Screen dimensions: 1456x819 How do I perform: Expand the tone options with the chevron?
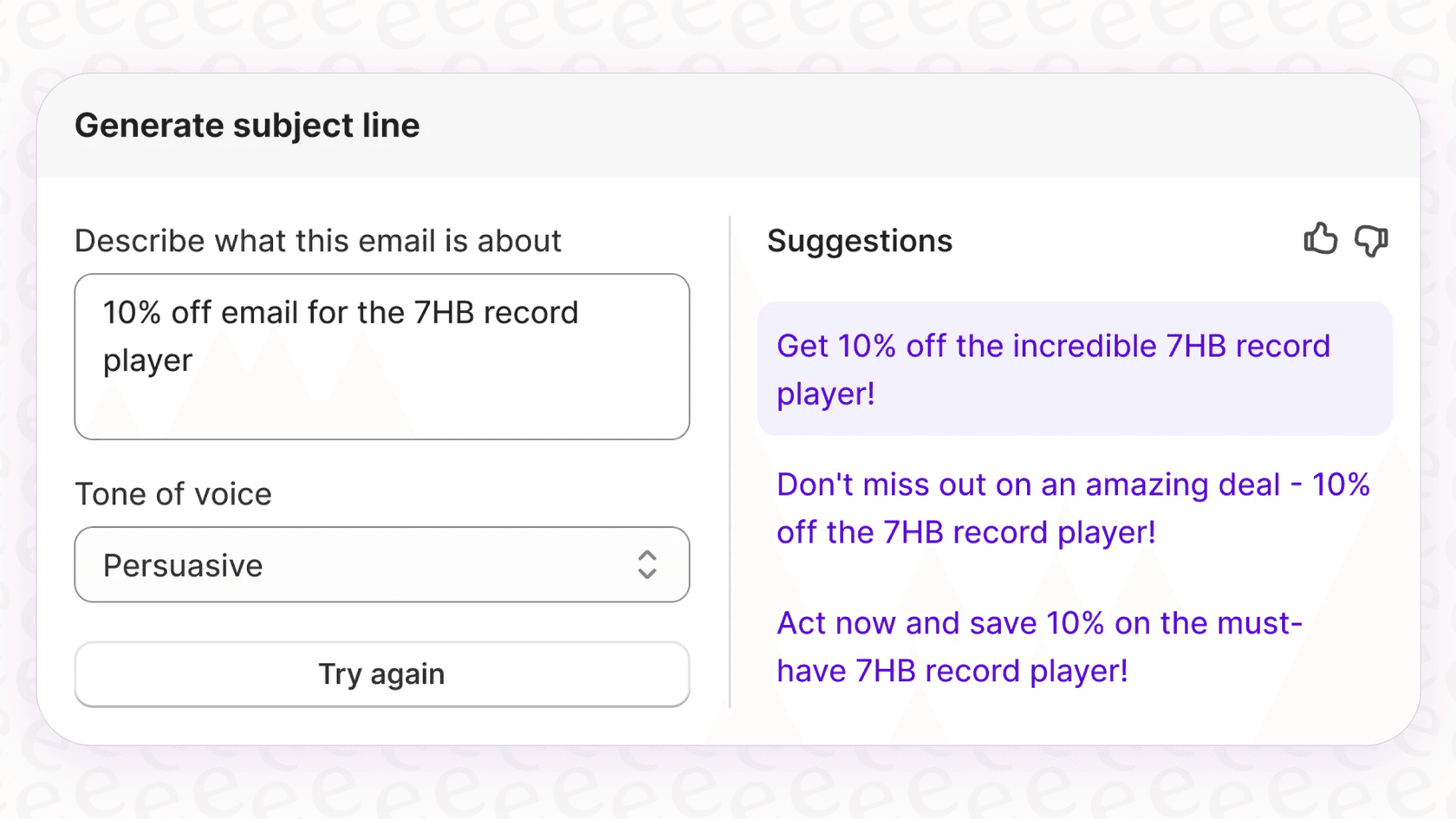coord(647,565)
